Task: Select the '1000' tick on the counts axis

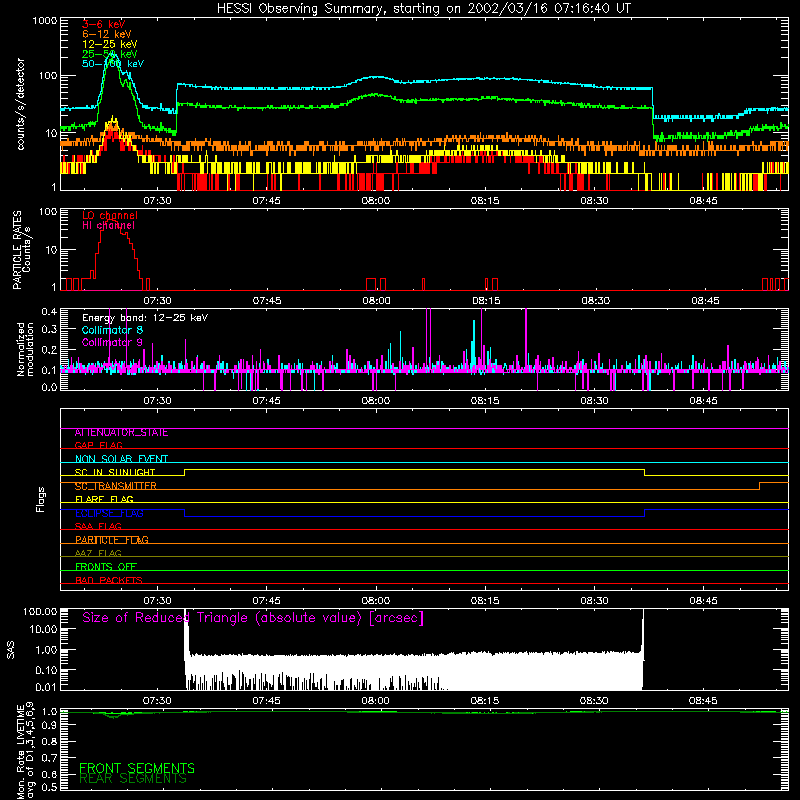Action: (44, 21)
